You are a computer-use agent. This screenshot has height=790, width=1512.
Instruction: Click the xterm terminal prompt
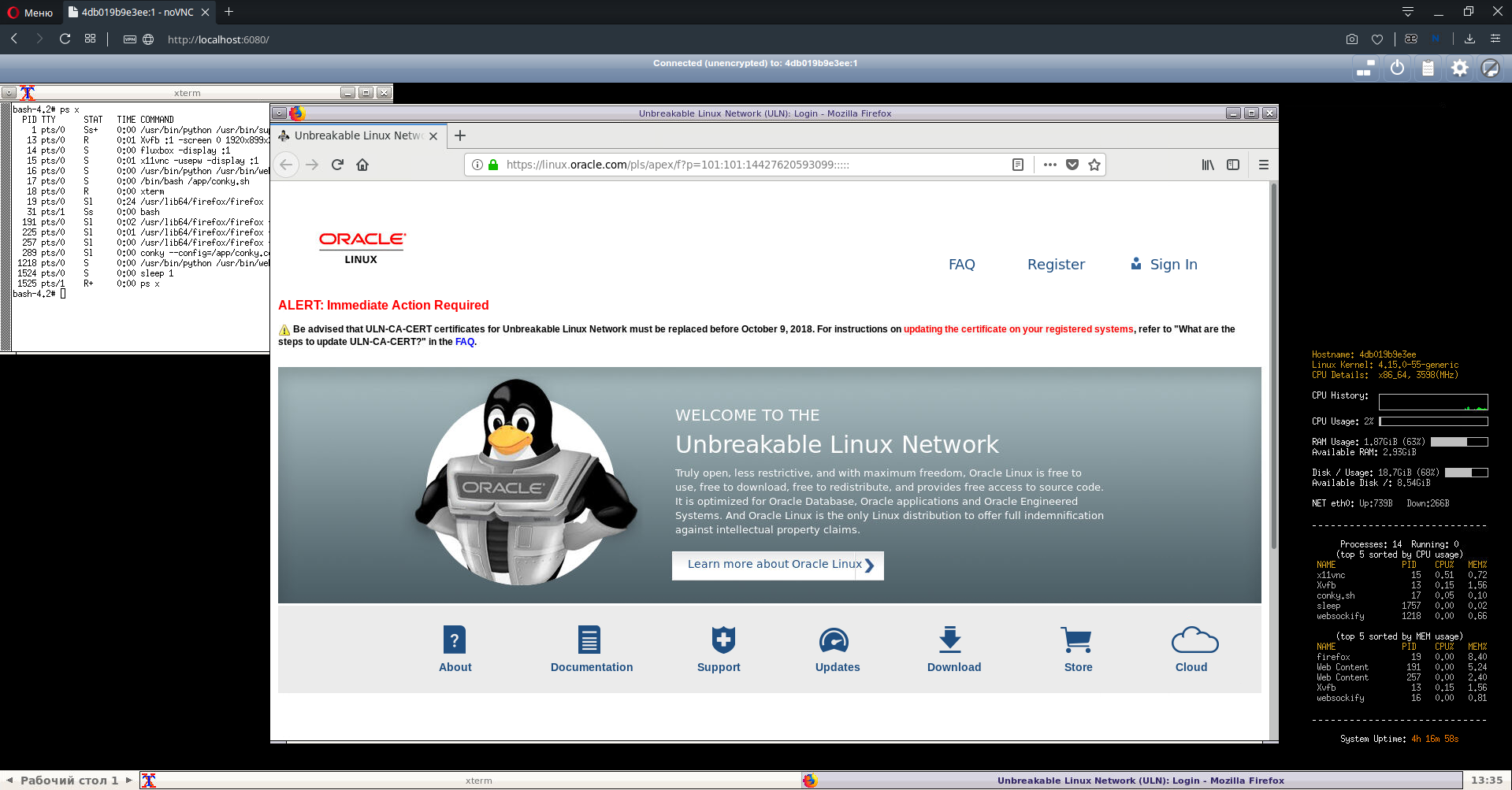click(39, 294)
